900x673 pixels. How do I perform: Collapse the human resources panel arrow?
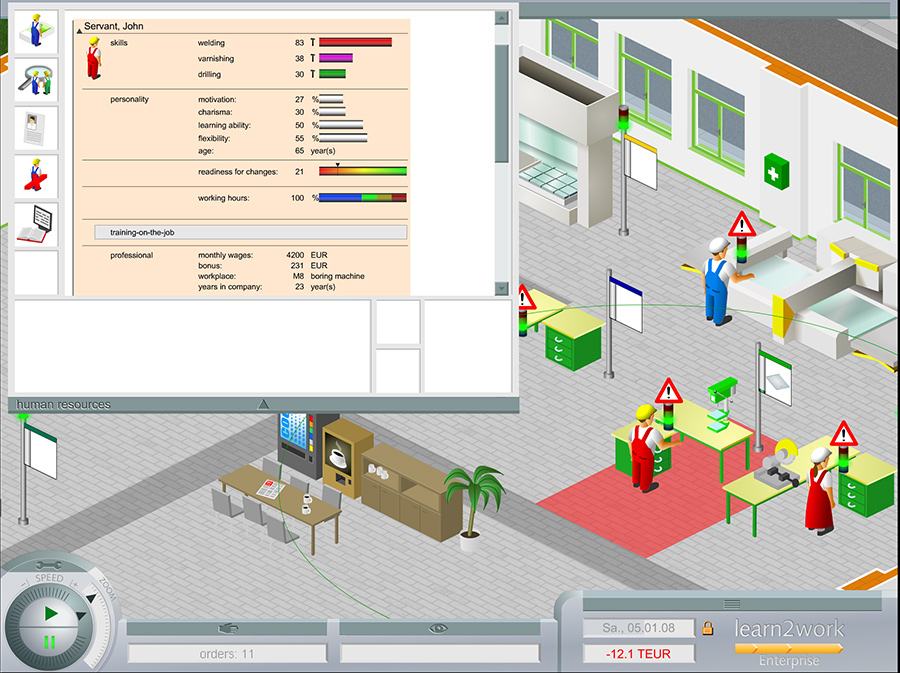[x=263, y=404]
